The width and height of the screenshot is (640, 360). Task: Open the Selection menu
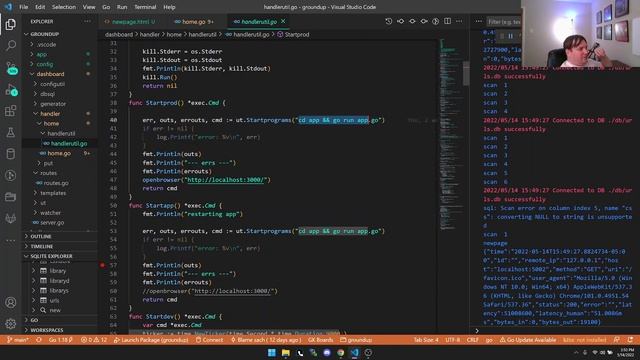64,7
